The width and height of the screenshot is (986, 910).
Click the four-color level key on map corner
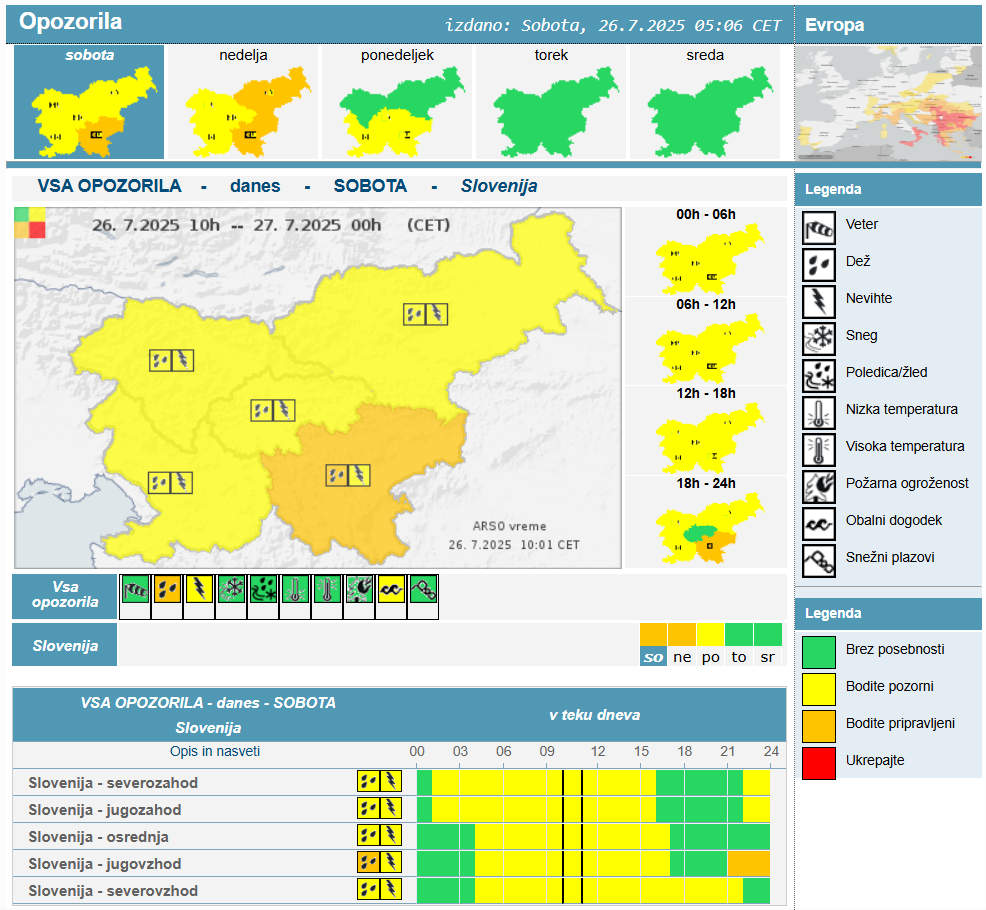tap(30, 223)
